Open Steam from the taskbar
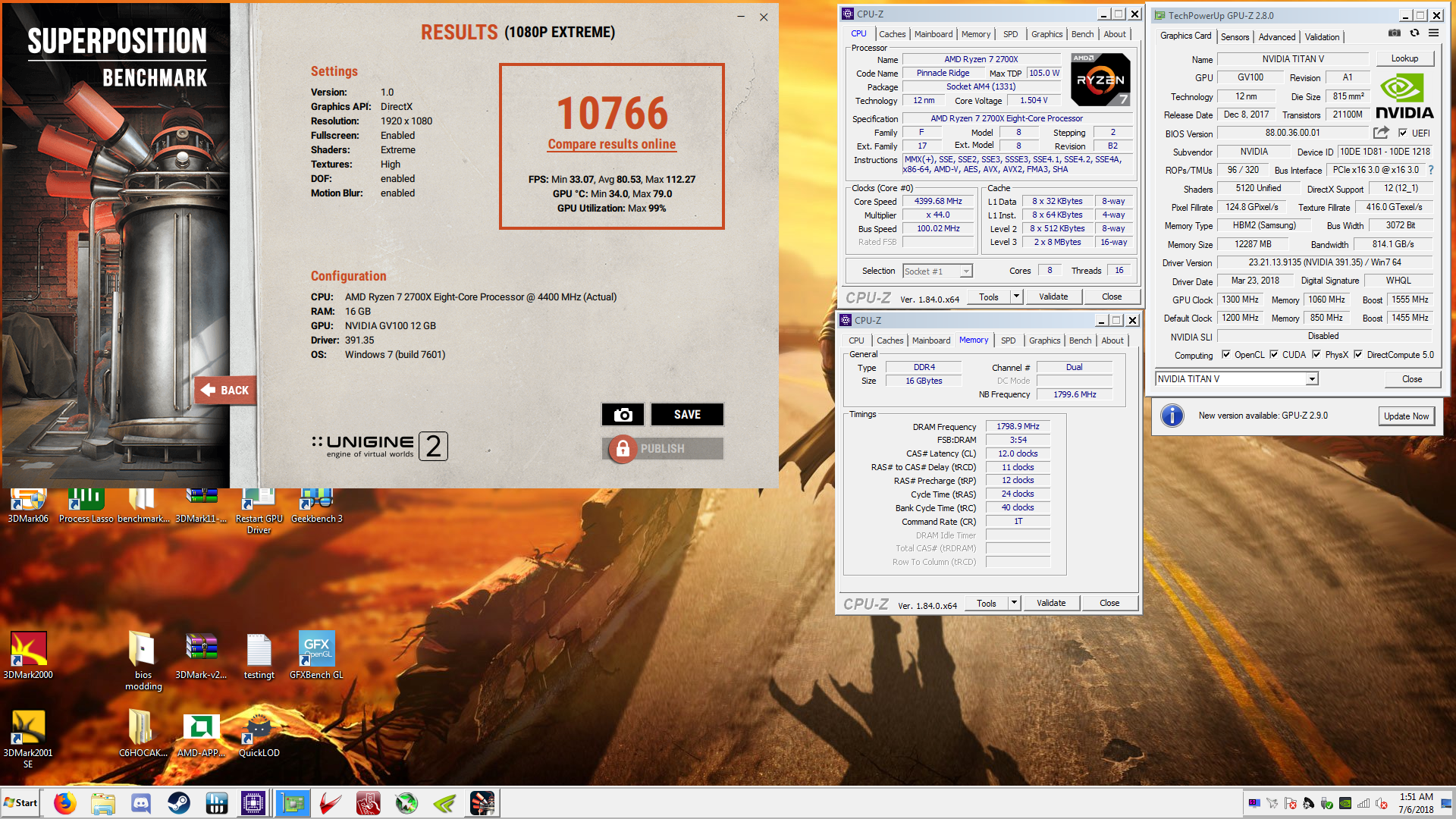 [179, 803]
